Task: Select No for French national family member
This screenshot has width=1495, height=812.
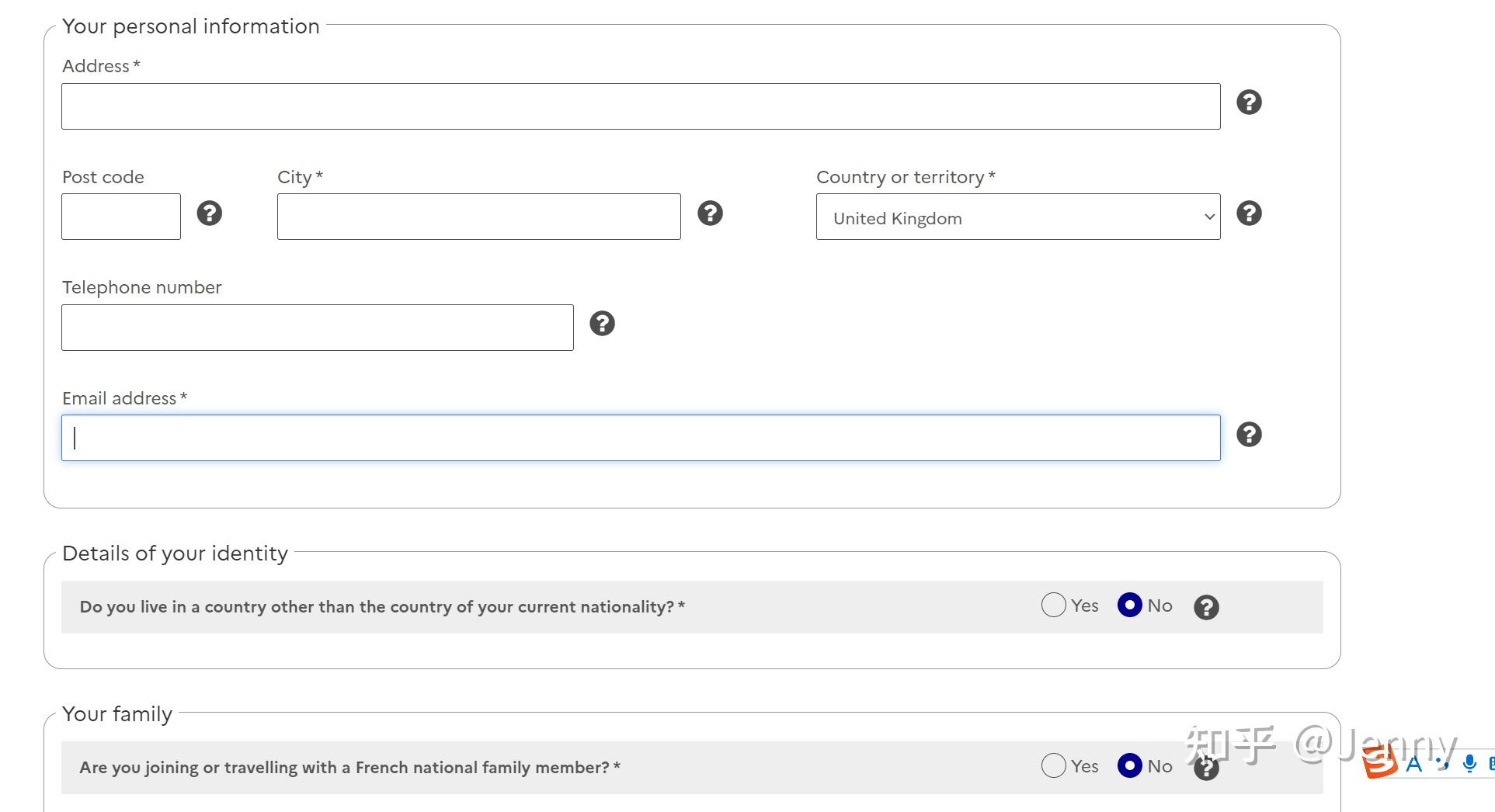Action: (1129, 765)
